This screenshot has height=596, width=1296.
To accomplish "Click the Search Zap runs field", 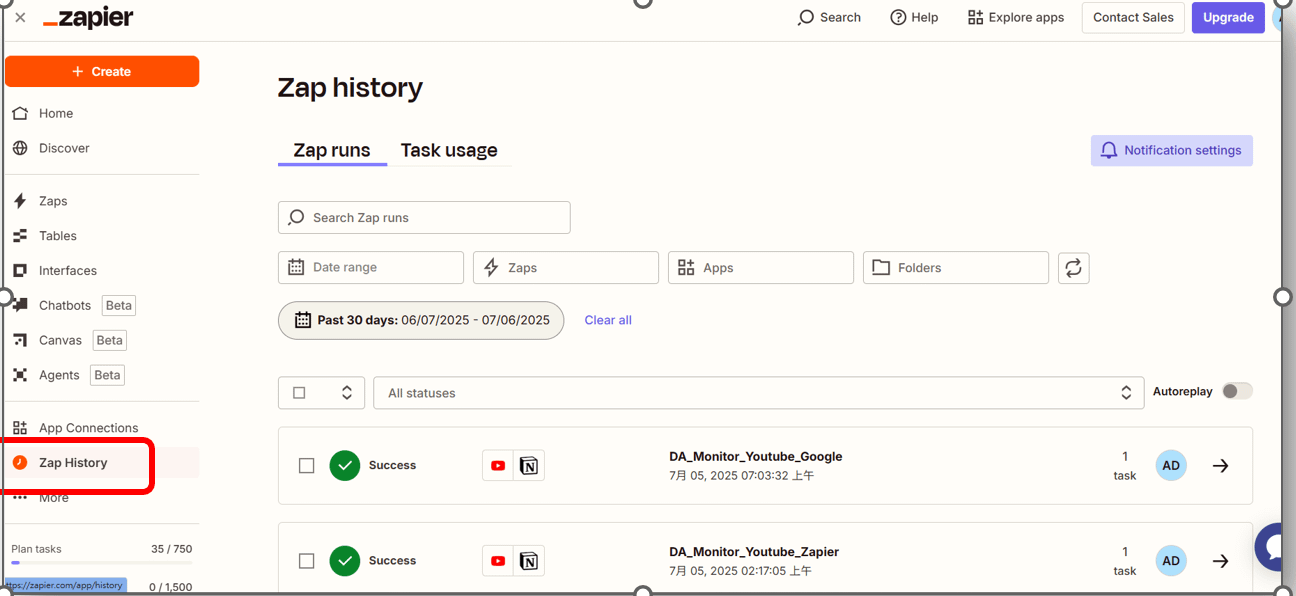I will 424,218.
